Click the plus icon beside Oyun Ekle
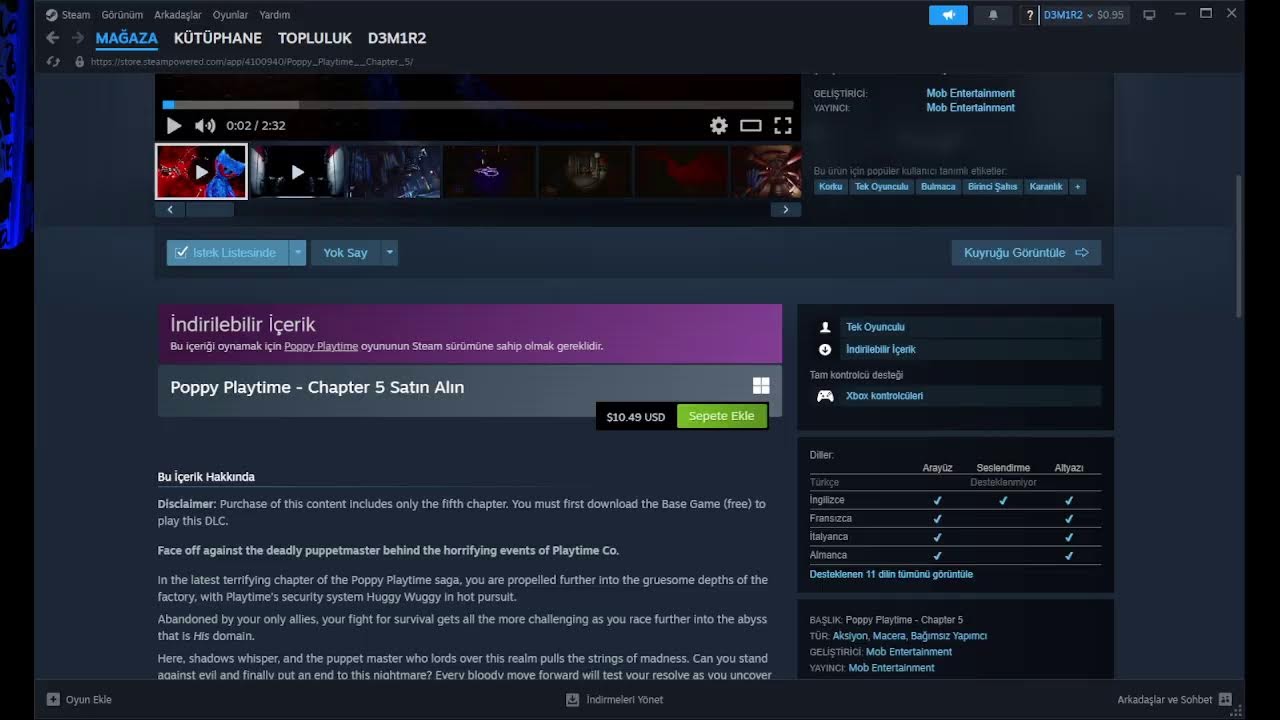The height and width of the screenshot is (720, 1280). coord(53,700)
